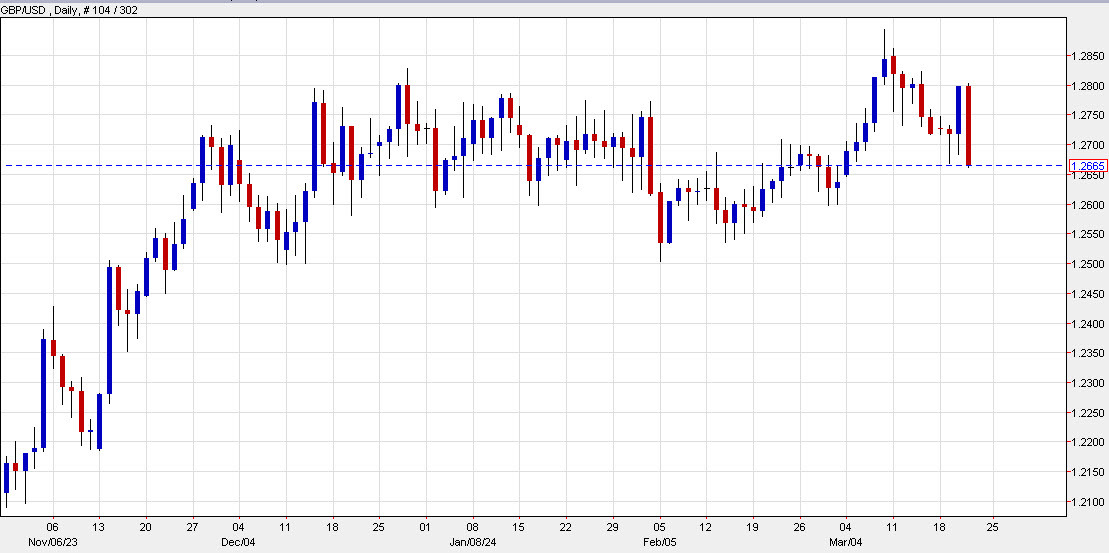Click the 1.2150 price axis label

[x=1088, y=472]
